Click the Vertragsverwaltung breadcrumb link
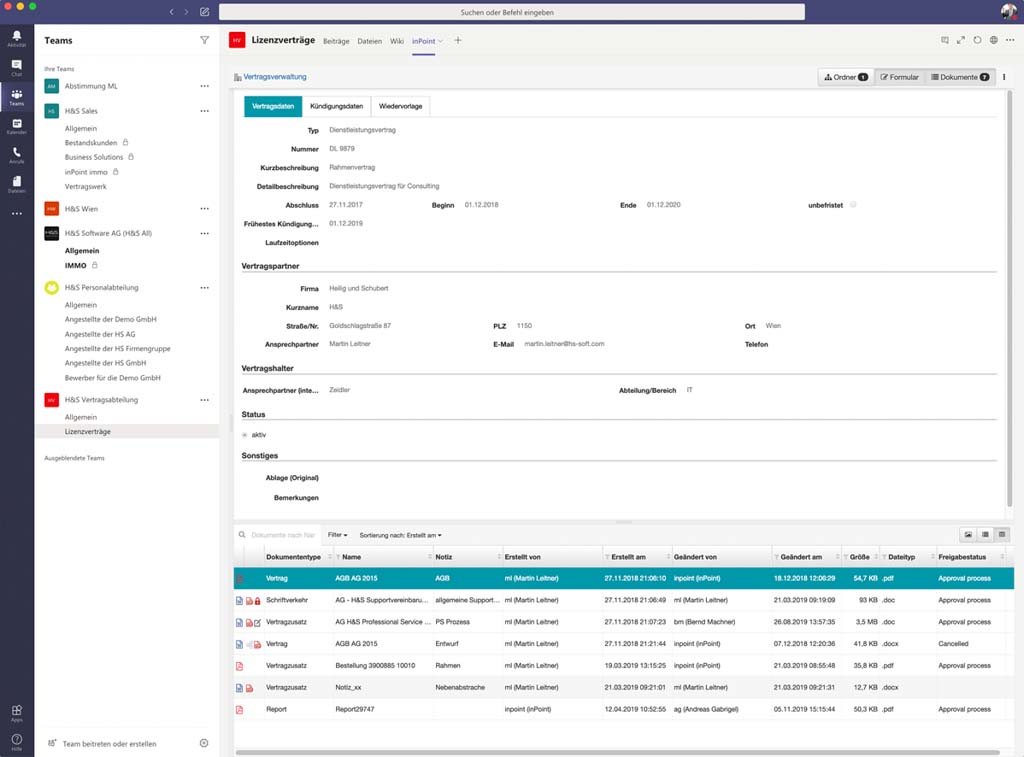Image resolution: width=1024 pixels, height=757 pixels. [x=275, y=76]
